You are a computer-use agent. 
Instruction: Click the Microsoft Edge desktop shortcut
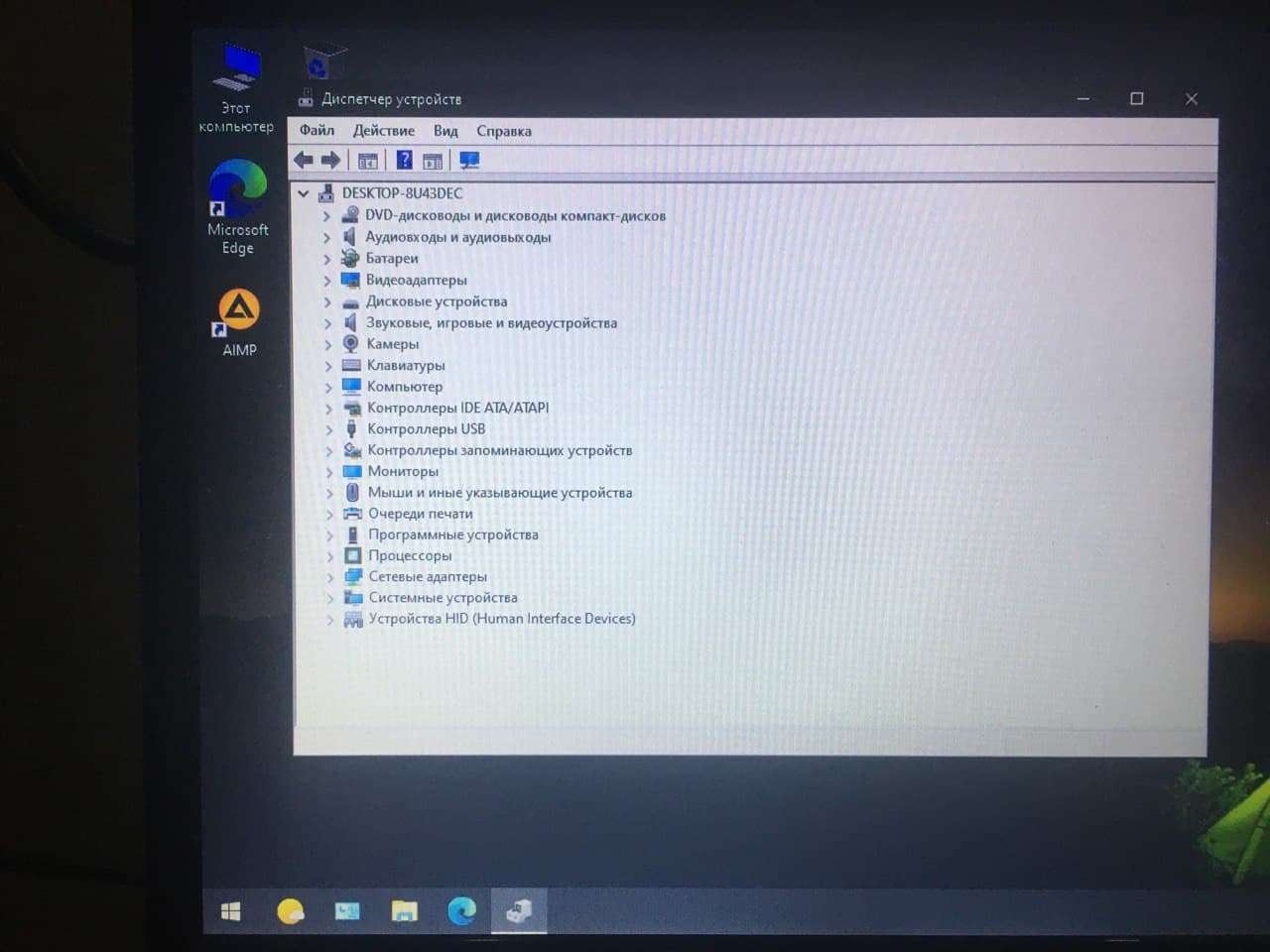(238, 208)
